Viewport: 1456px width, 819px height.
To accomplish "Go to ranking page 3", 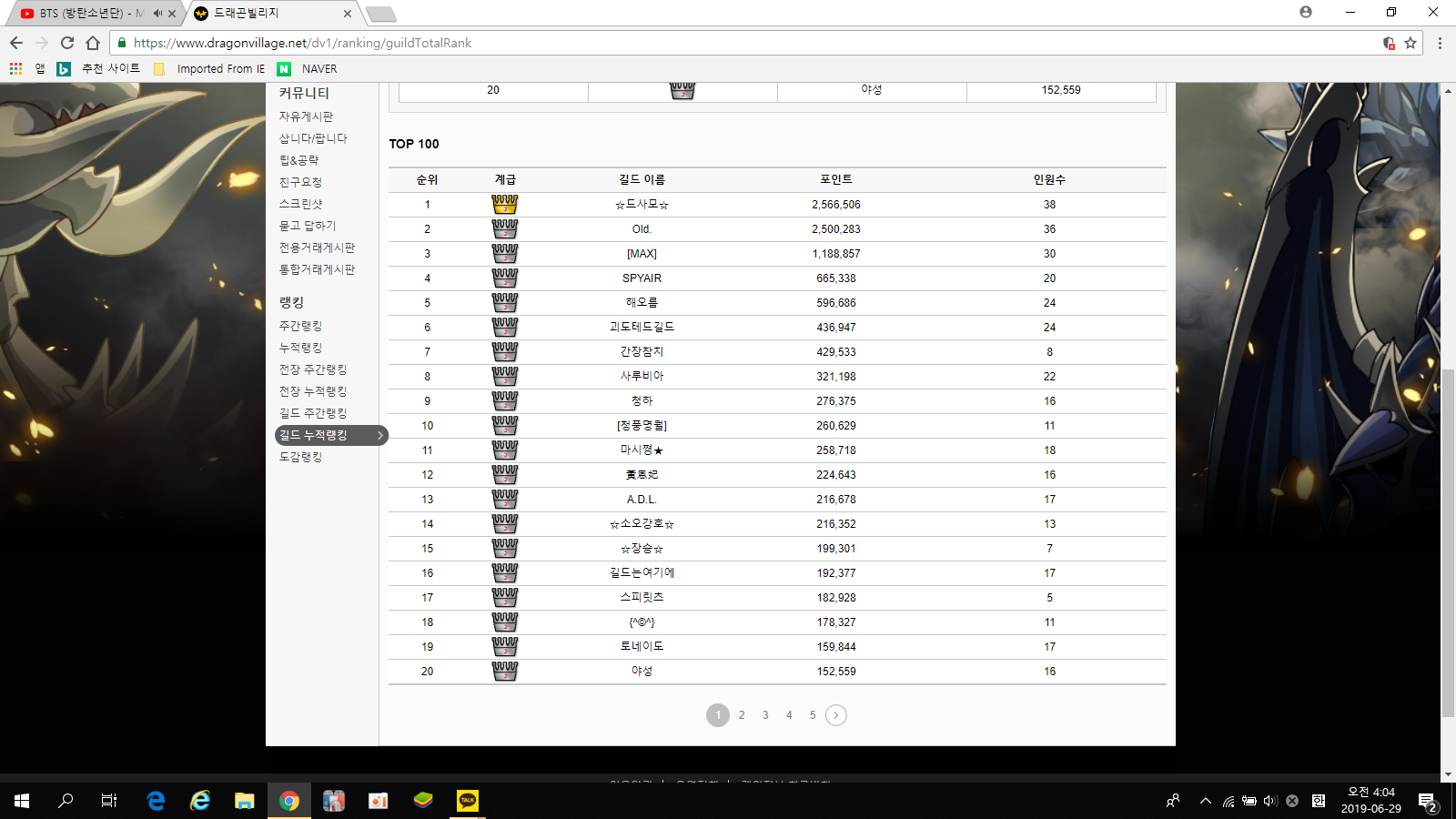I will click(765, 715).
